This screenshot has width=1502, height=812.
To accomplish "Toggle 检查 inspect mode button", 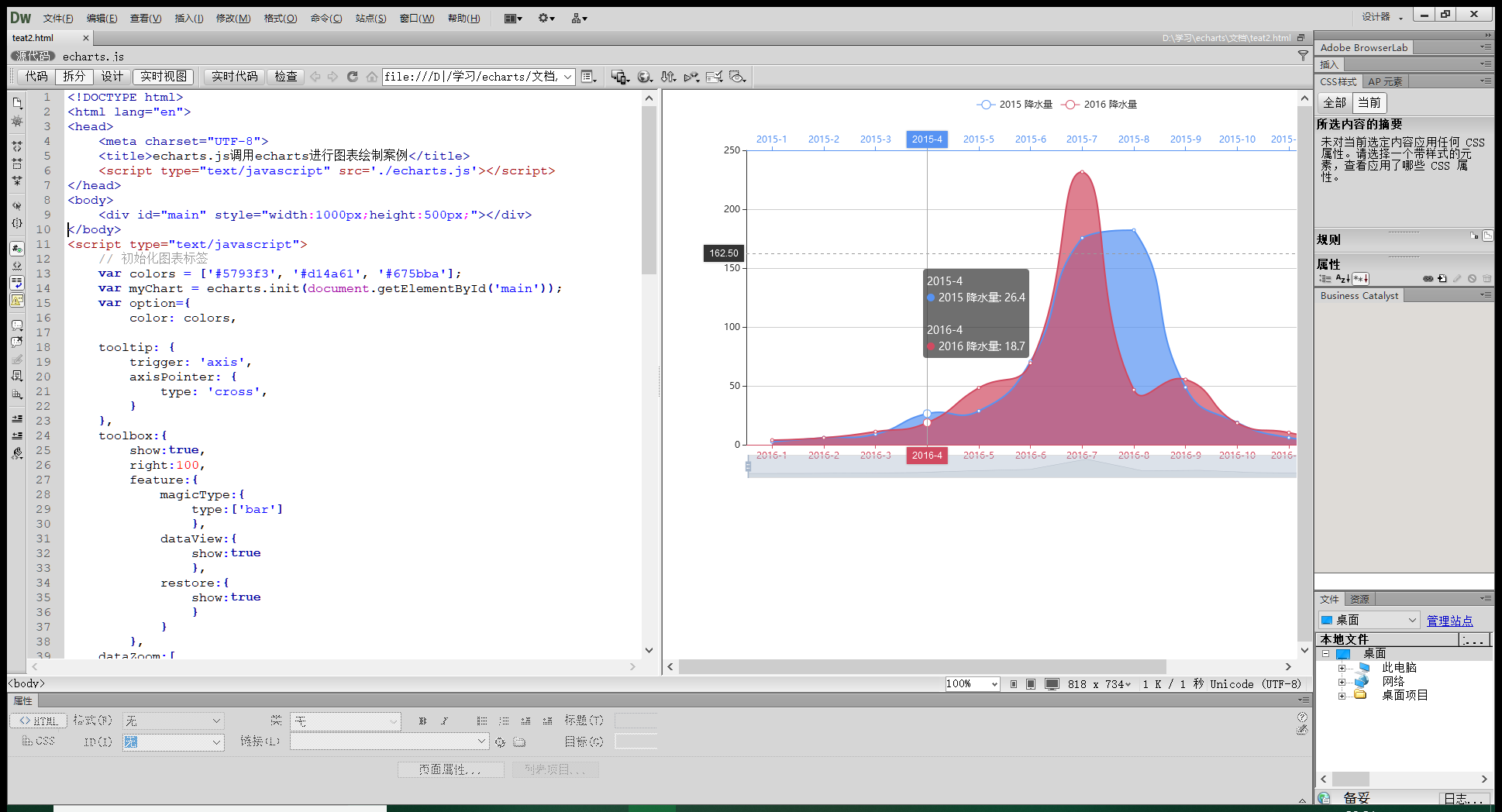I will point(286,76).
